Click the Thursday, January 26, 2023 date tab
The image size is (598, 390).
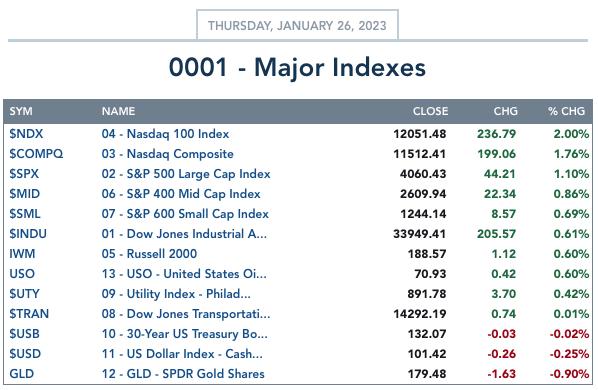[x=297, y=25]
